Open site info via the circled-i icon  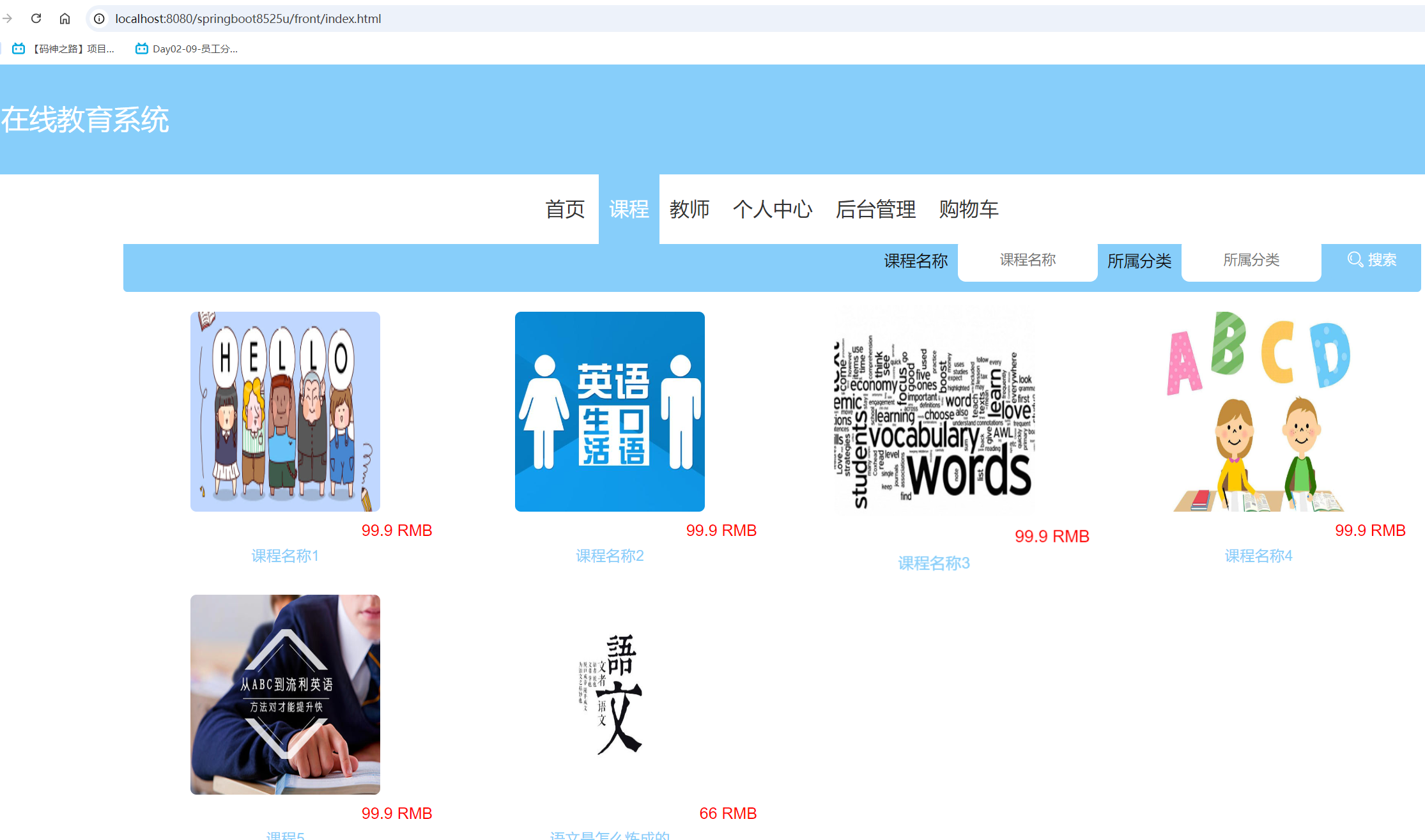98,19
